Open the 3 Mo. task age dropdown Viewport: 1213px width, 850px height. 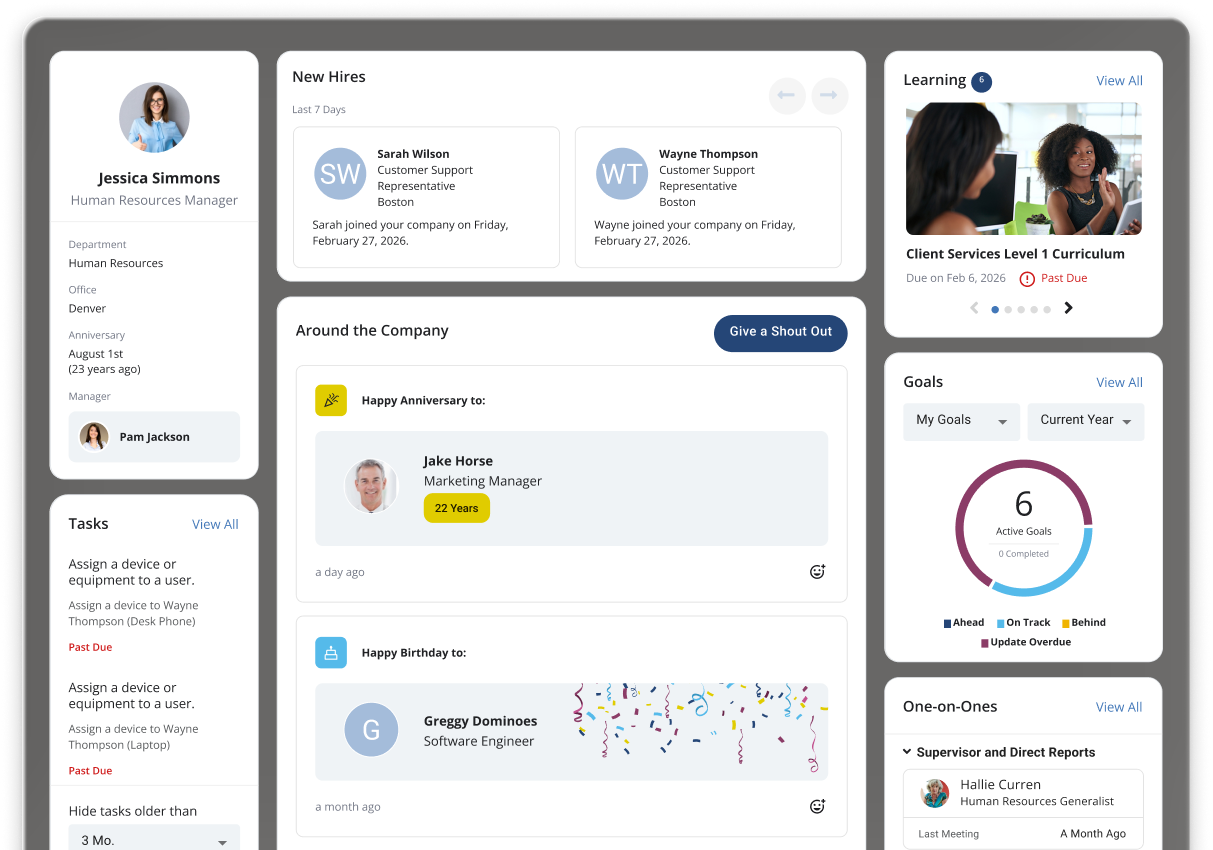(154, 840)
